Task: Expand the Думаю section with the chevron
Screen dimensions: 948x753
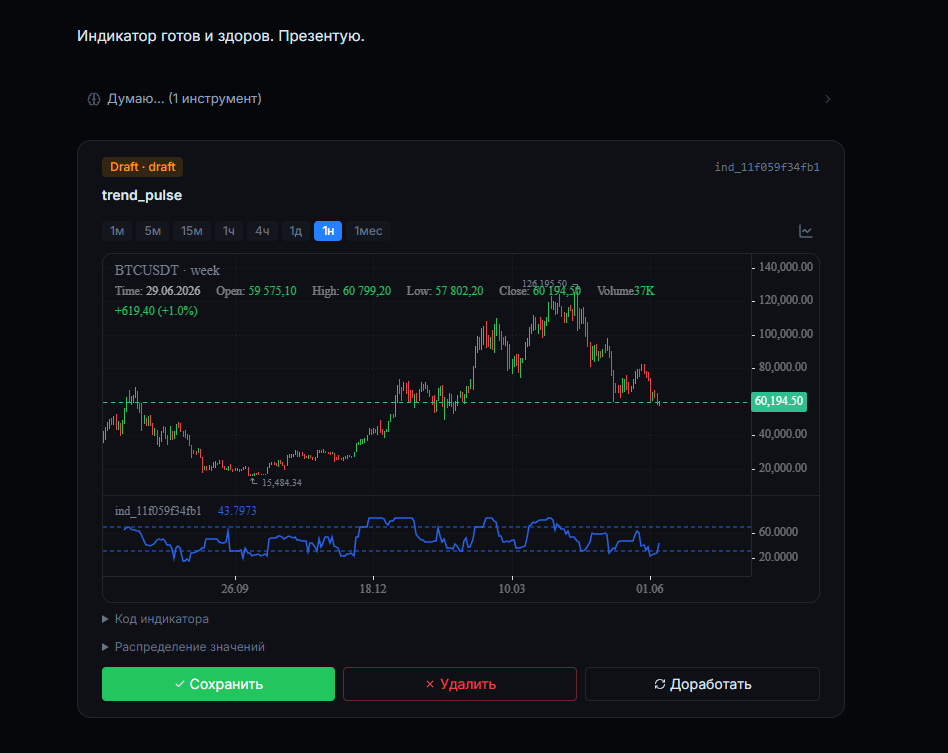Action: point(828,99)
